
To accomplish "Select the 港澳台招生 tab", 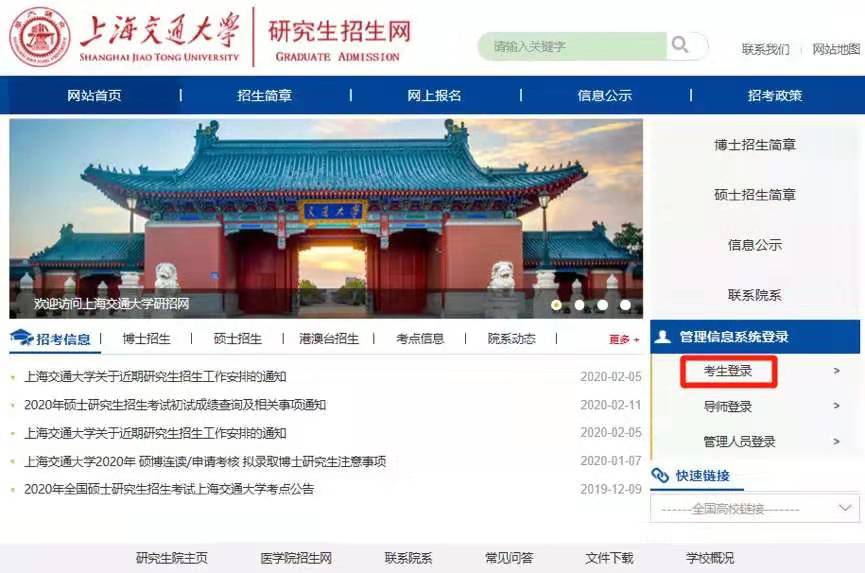I will coord(329,339).
